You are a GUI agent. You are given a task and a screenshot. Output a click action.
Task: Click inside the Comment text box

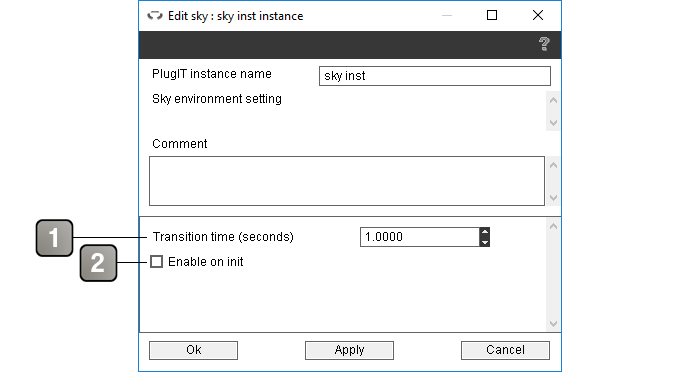[347, 181]
